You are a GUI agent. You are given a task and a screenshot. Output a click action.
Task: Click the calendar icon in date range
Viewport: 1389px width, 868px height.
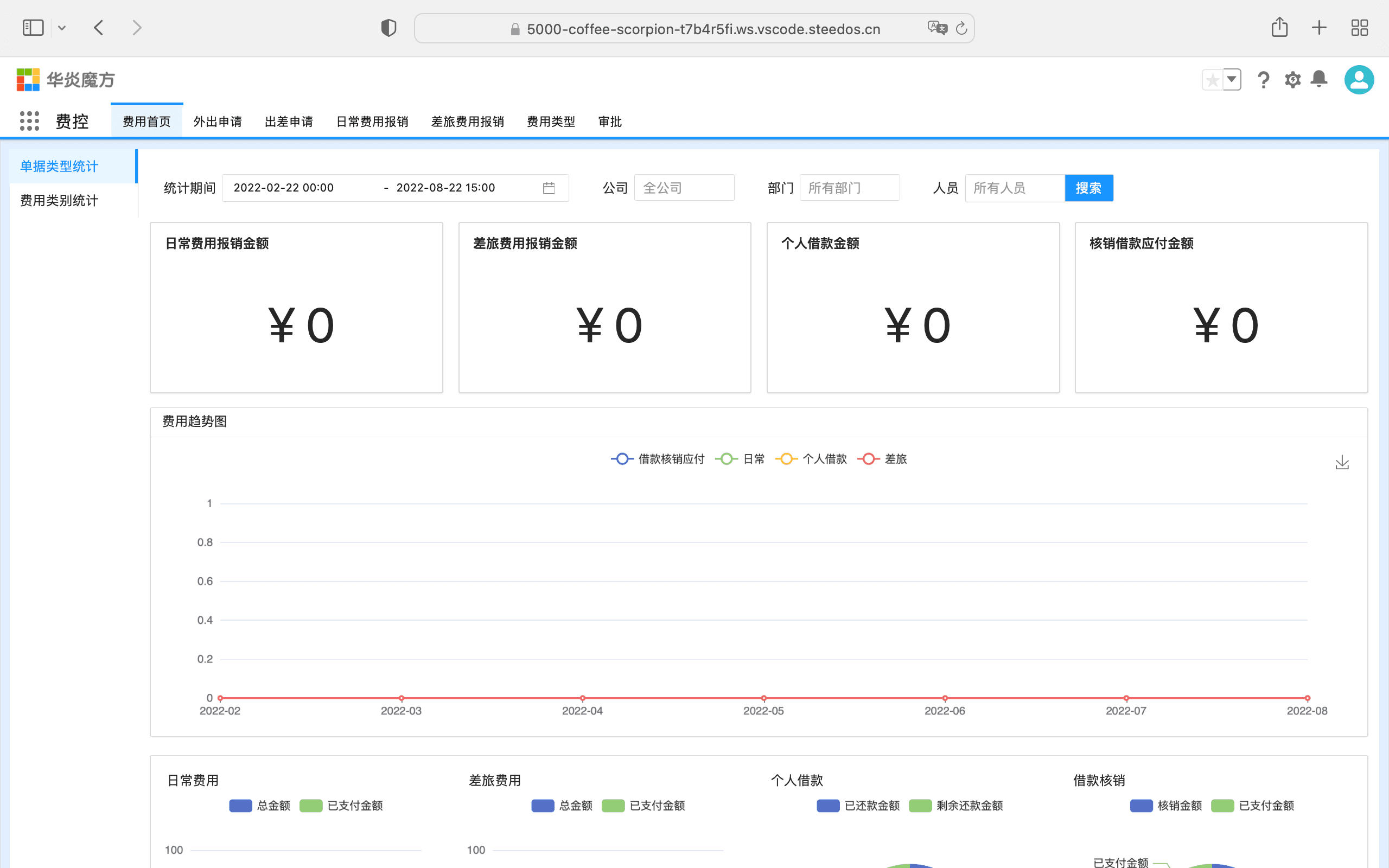pyautogui.click(x=549, y=188)
